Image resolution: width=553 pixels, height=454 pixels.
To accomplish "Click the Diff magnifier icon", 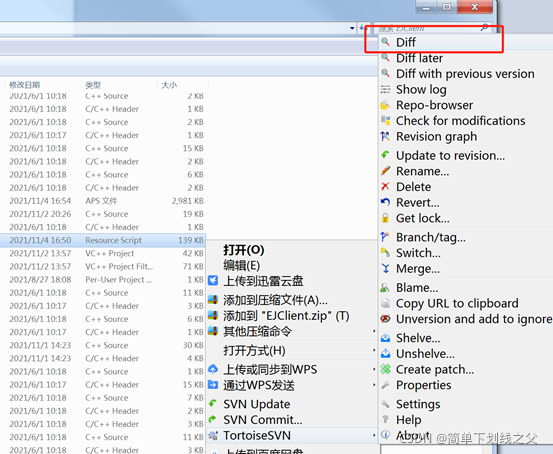I will (385, 42).
